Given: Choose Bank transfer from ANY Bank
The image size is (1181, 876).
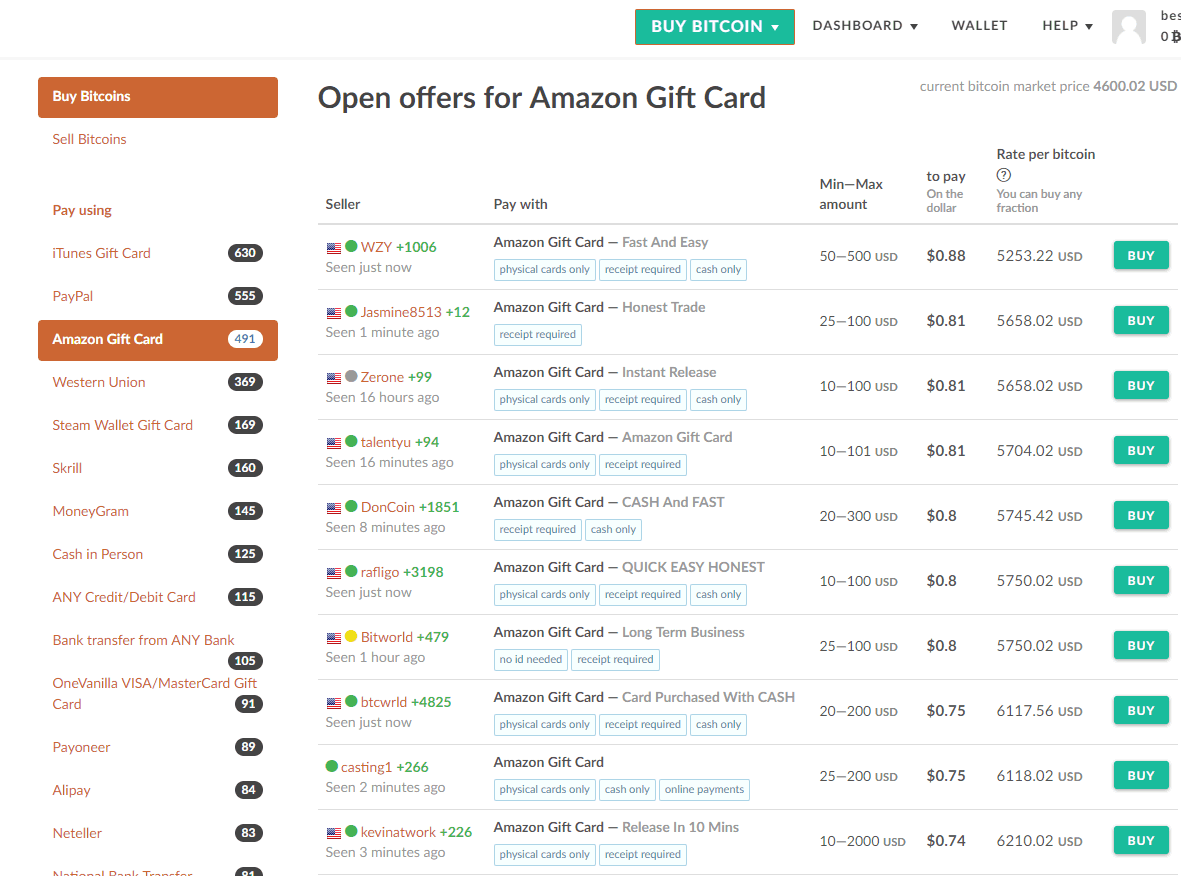Looking at the screenshot, I should coord(143,639).
